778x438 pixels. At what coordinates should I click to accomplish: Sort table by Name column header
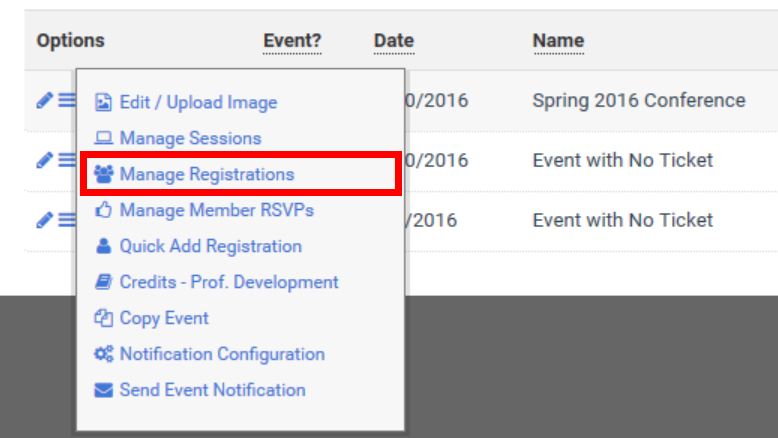558,41
